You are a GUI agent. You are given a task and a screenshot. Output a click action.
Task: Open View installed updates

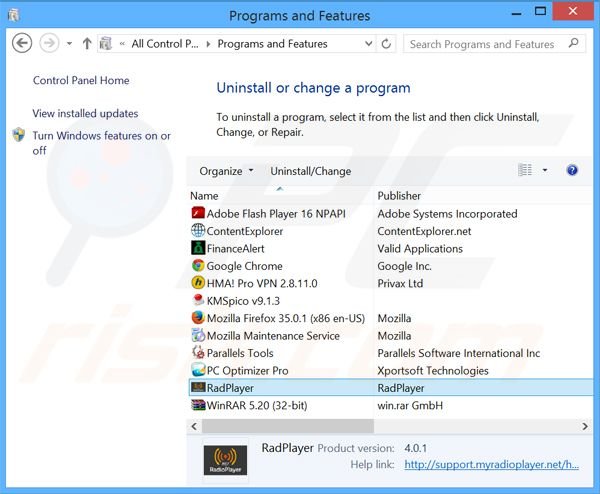point(85,113)
